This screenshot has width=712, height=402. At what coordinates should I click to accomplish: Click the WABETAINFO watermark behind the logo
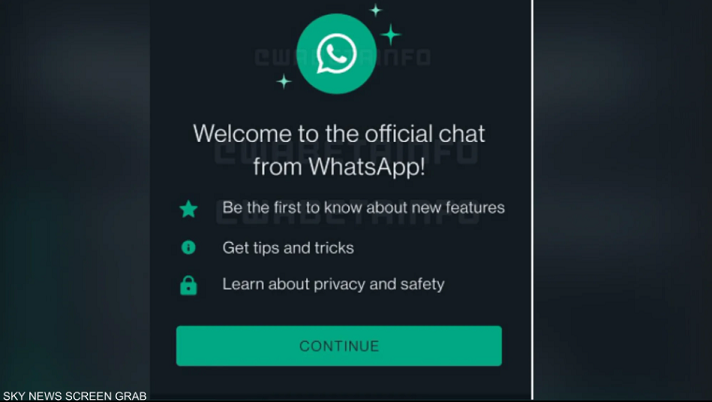point(343,57)
